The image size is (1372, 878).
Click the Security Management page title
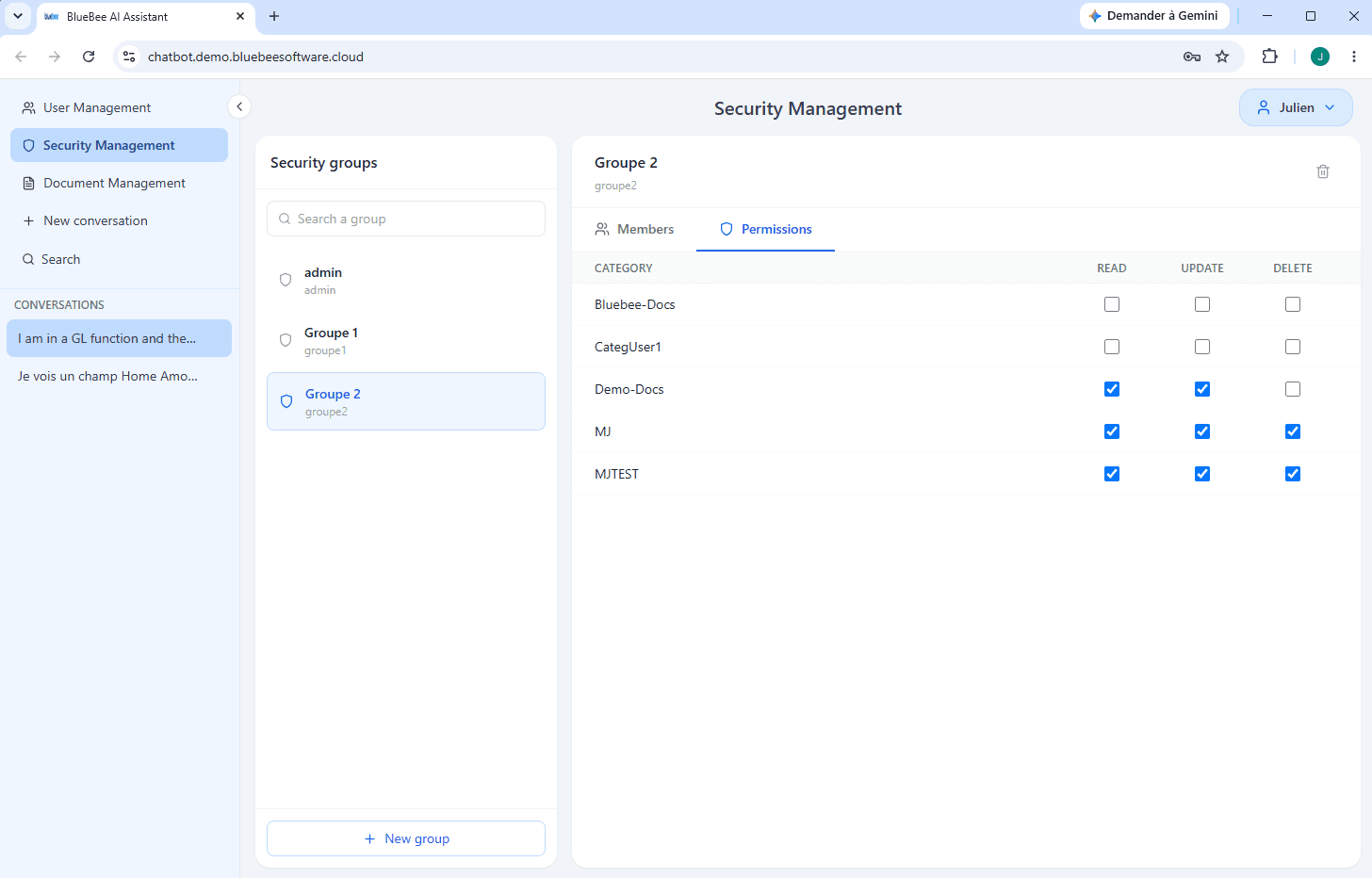tap(808, 108)
